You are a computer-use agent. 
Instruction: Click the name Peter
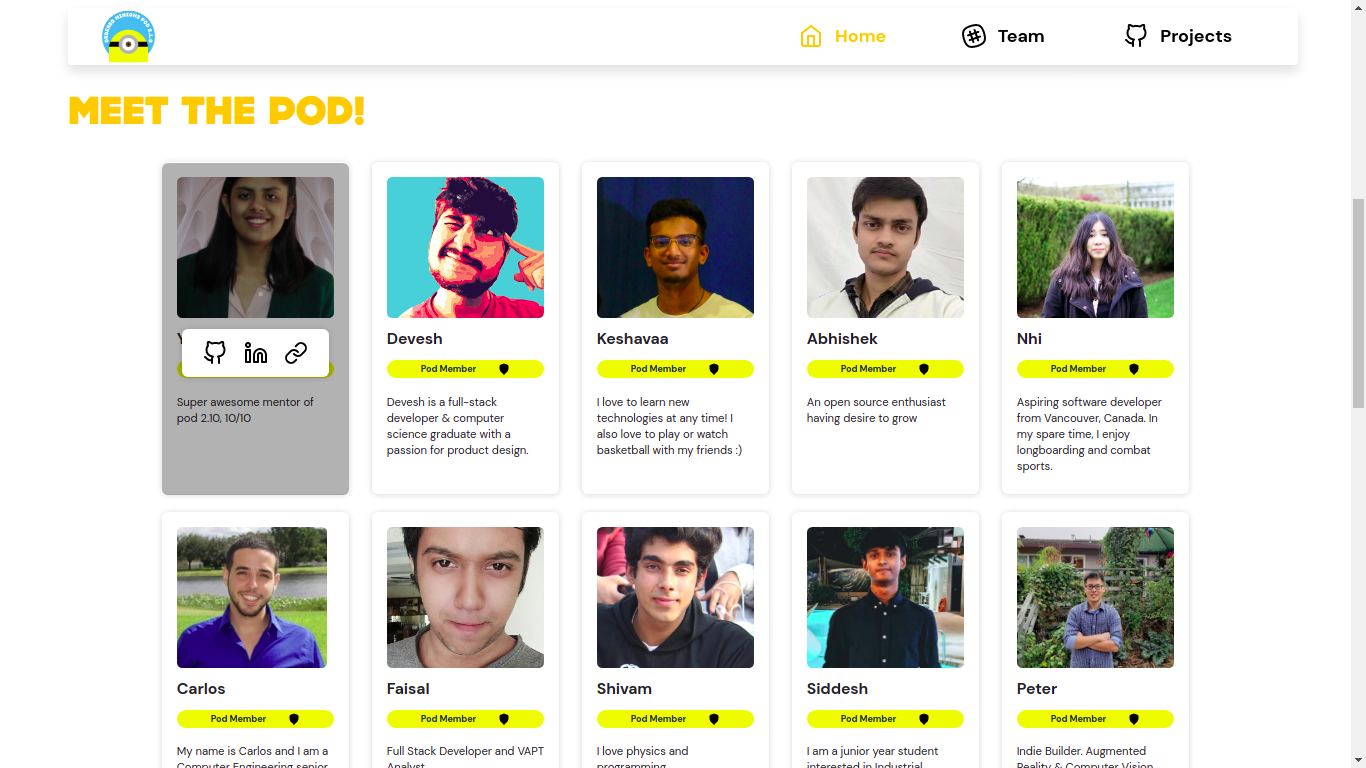(1037, 689)
